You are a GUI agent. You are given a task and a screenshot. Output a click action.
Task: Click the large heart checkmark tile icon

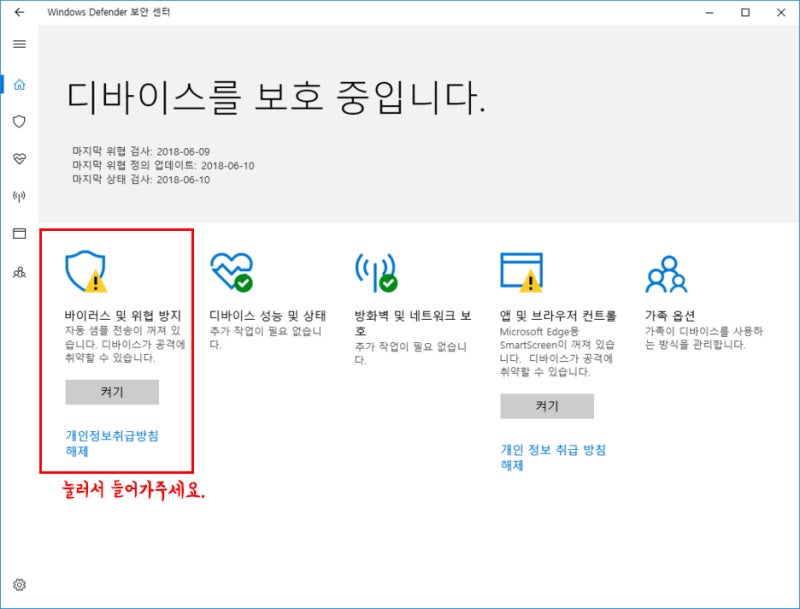coord(232,272)
